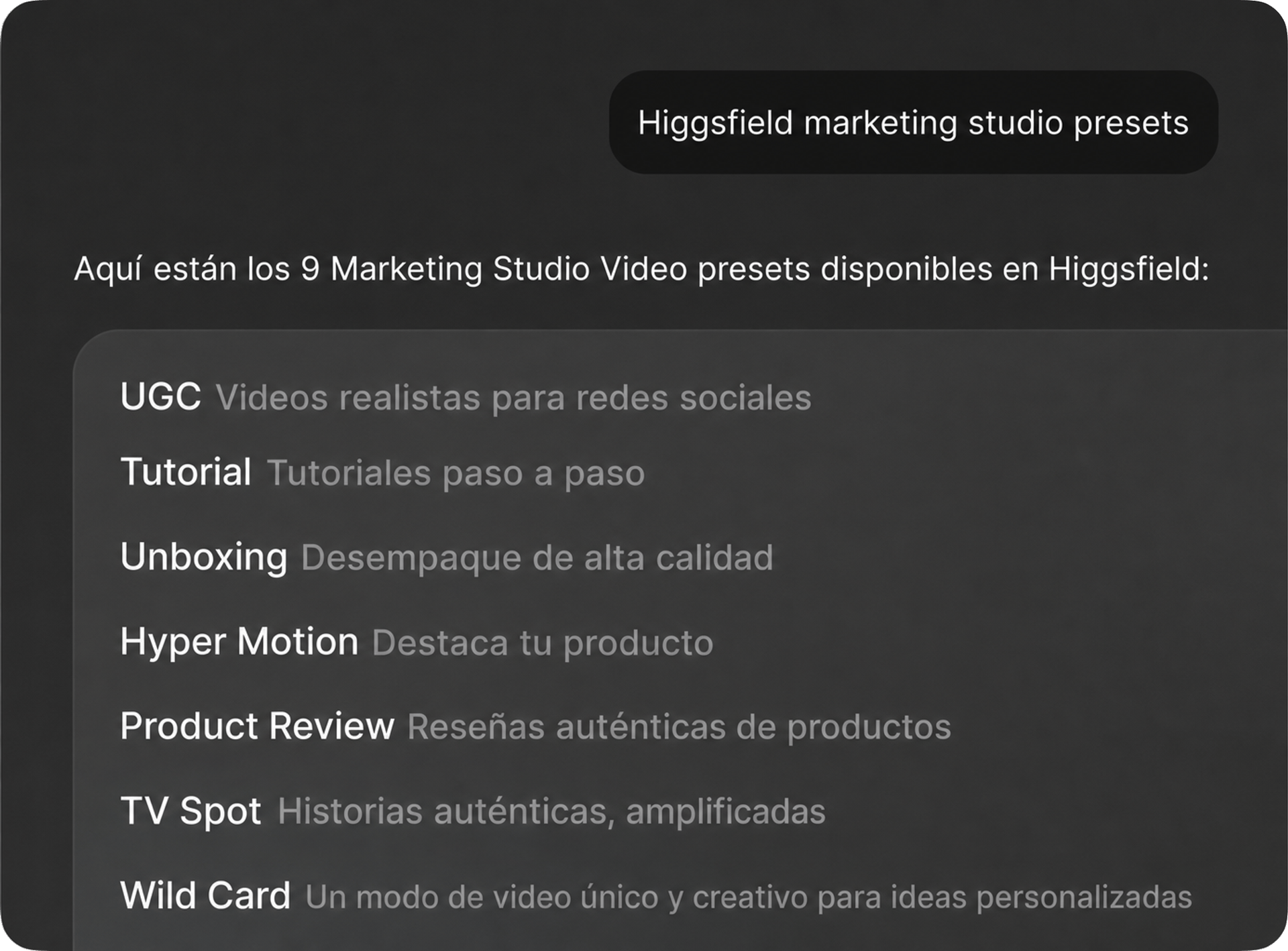Screen dimensions: 1288x951
Task: Click description 'Destaca tu producto'
Action: click(543, 643)
